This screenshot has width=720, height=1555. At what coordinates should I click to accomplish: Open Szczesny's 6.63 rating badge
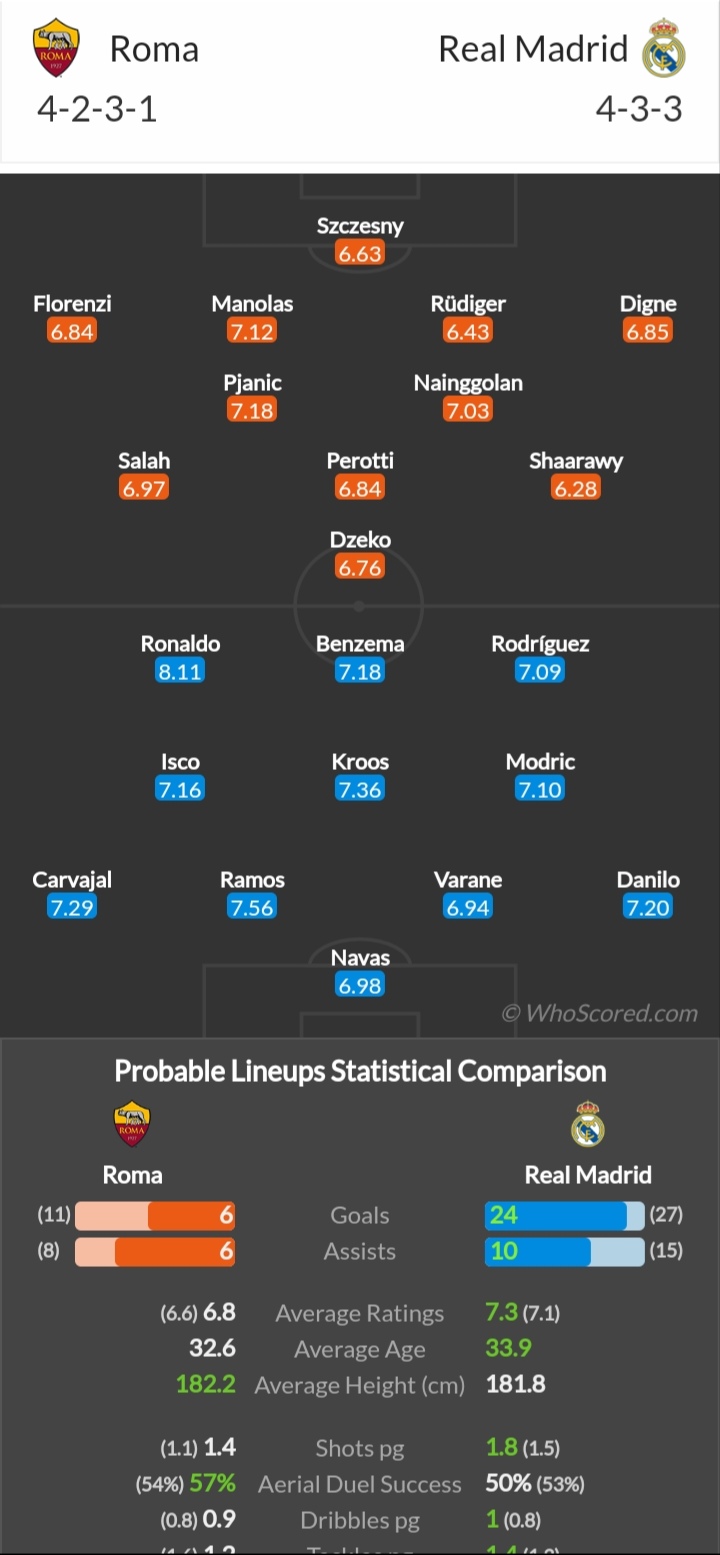360,253
